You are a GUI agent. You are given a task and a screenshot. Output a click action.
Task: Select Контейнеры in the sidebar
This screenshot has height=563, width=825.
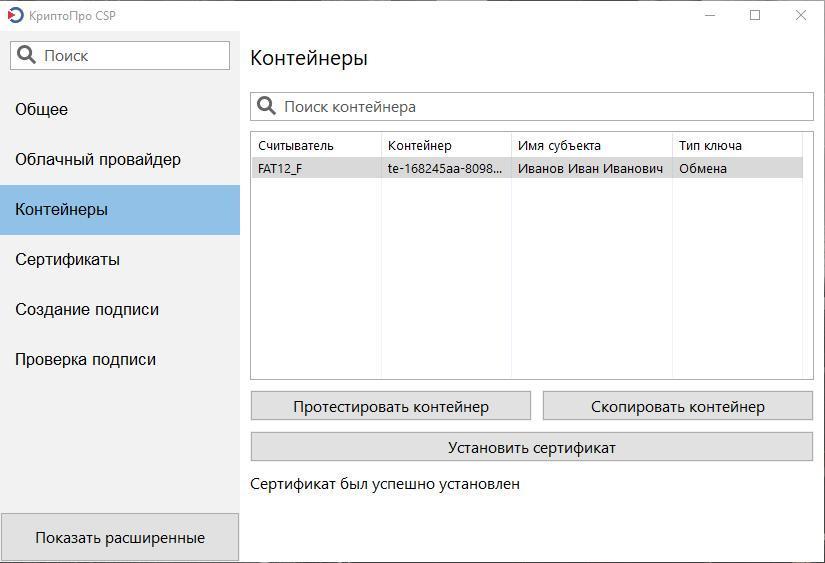(x=120, y=209)
